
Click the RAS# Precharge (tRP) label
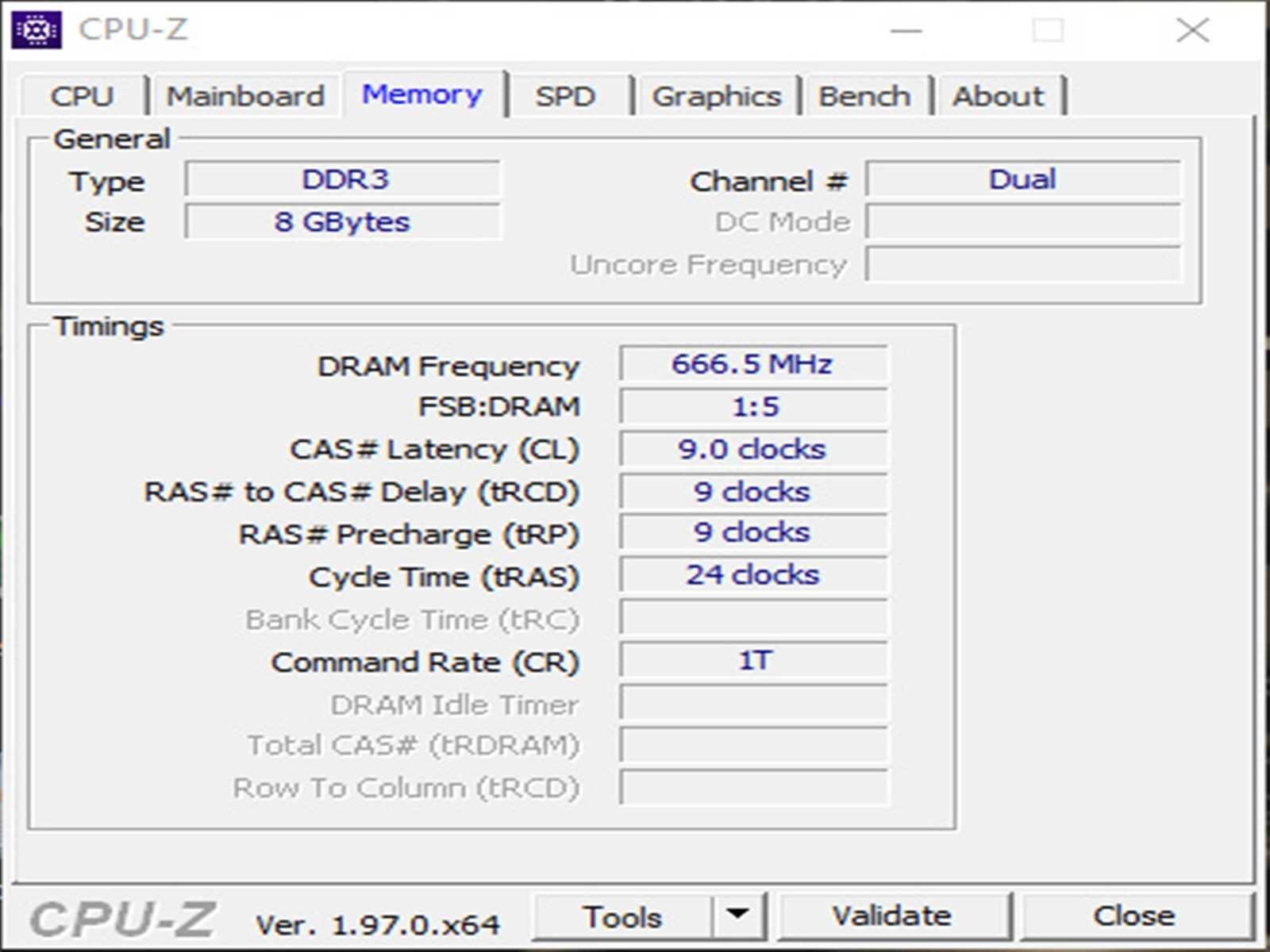[x=409, y=535]
